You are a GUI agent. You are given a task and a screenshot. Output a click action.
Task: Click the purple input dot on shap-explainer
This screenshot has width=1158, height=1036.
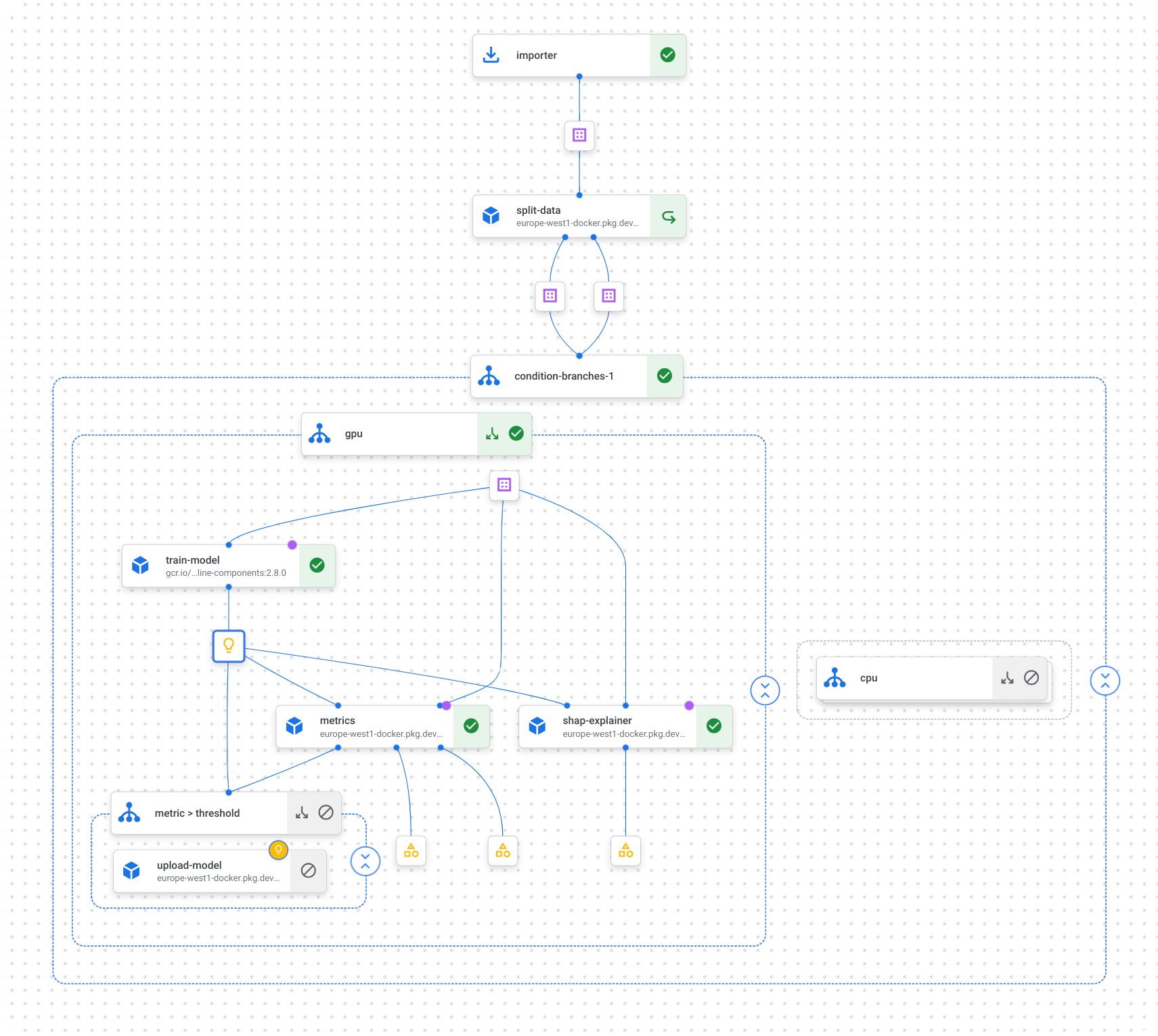[x=689, y=706]
